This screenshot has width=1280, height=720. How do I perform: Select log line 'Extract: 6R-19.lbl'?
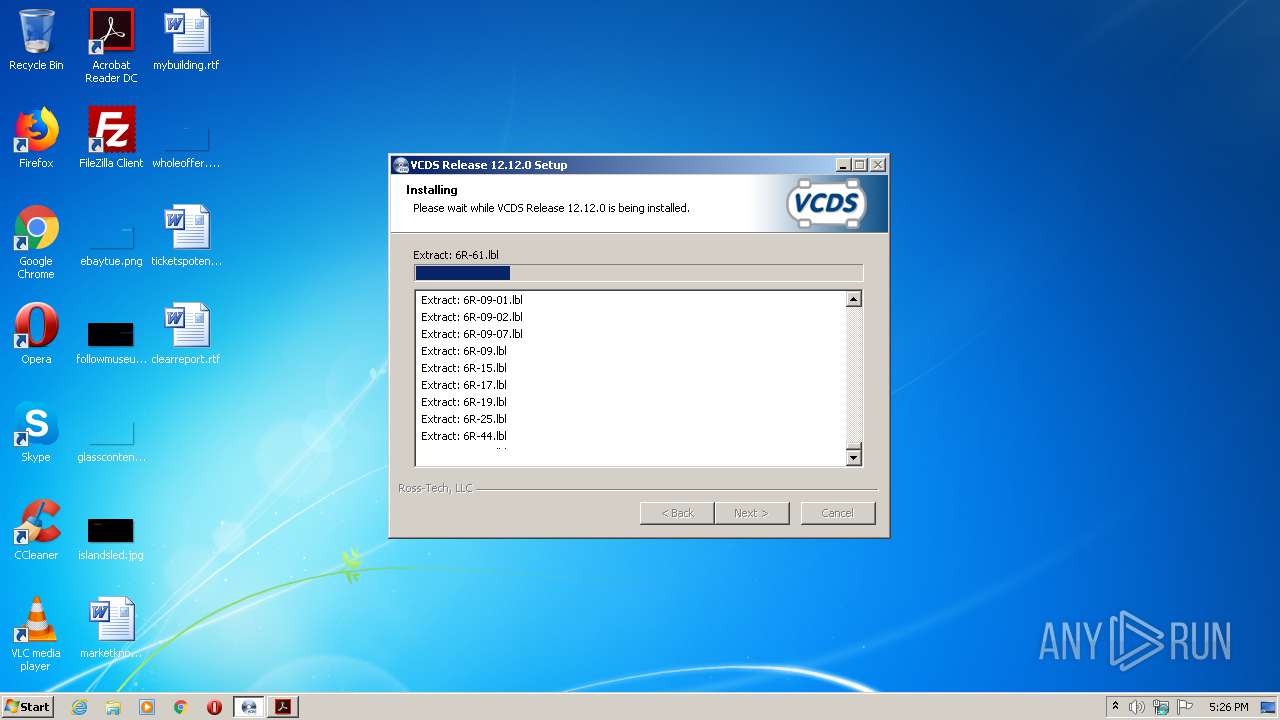tap(464, 402)
